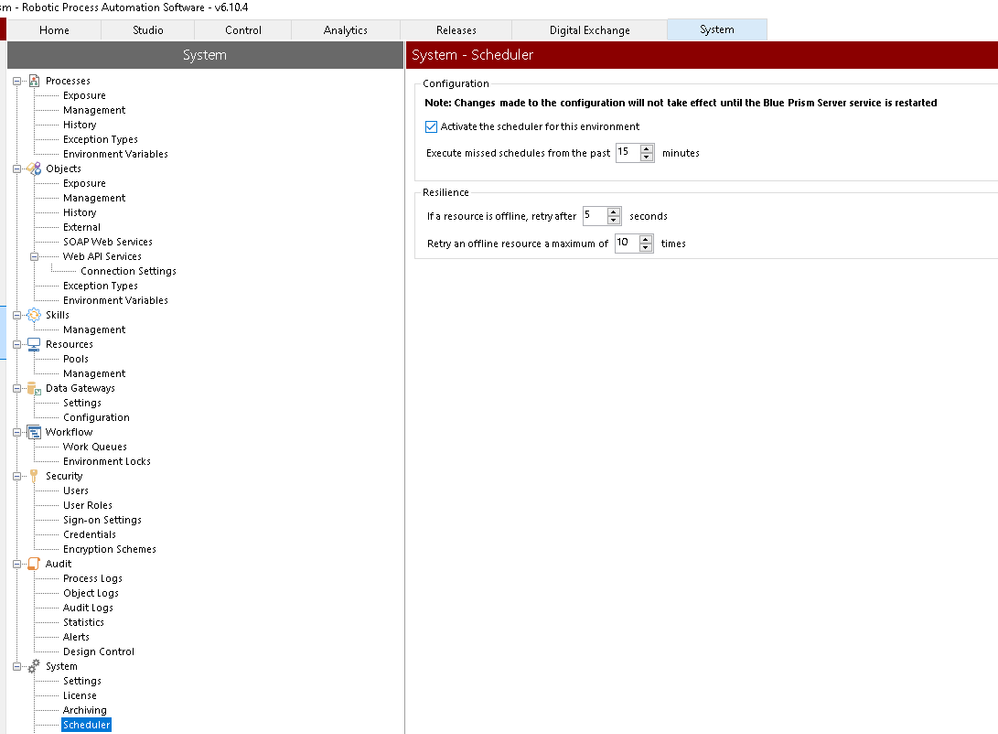Image resolution: width=998 pixels, height=734 pixels.
Task: Decrease missed schedules minutes value
Action: pyautogui.click(x=647, y=157)
